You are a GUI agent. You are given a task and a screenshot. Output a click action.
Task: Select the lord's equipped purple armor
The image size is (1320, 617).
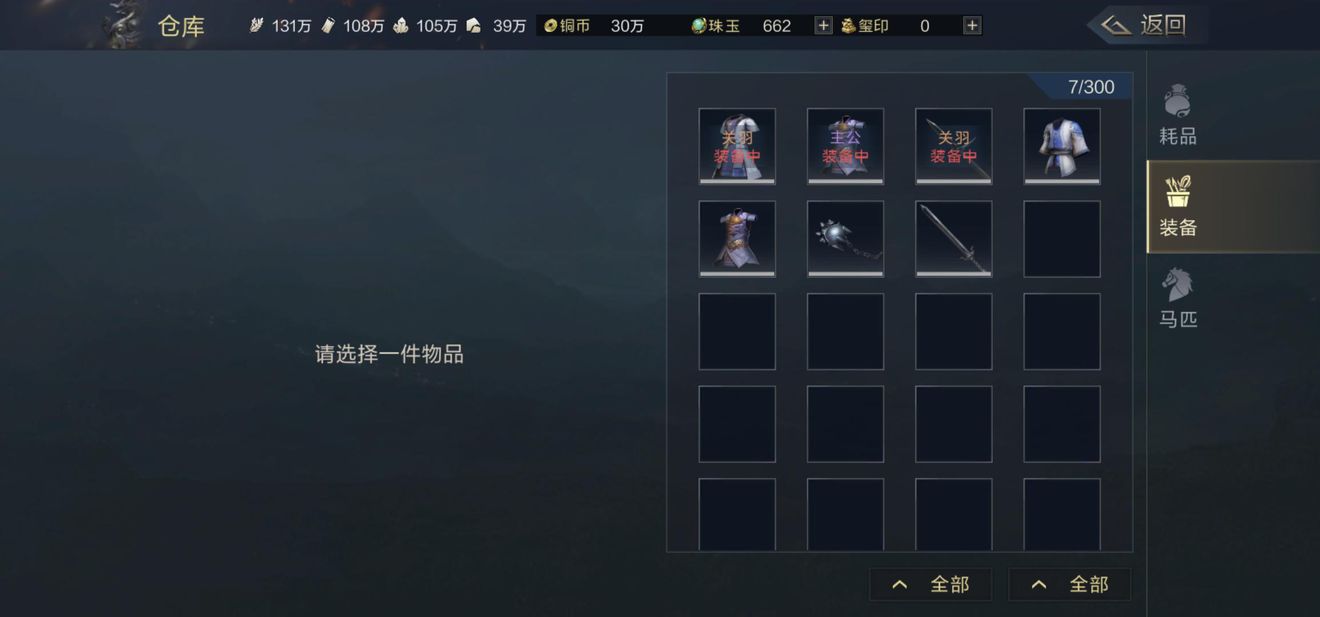click(x=845, y=146)
